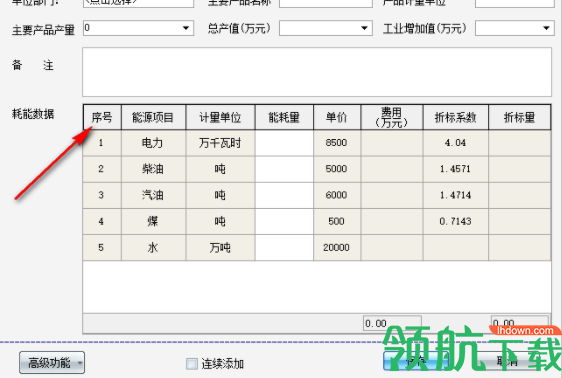This screenshot has width=562, height=378.
Task: Select the 汽油 energy item cell
Action: tap(153, 195)
